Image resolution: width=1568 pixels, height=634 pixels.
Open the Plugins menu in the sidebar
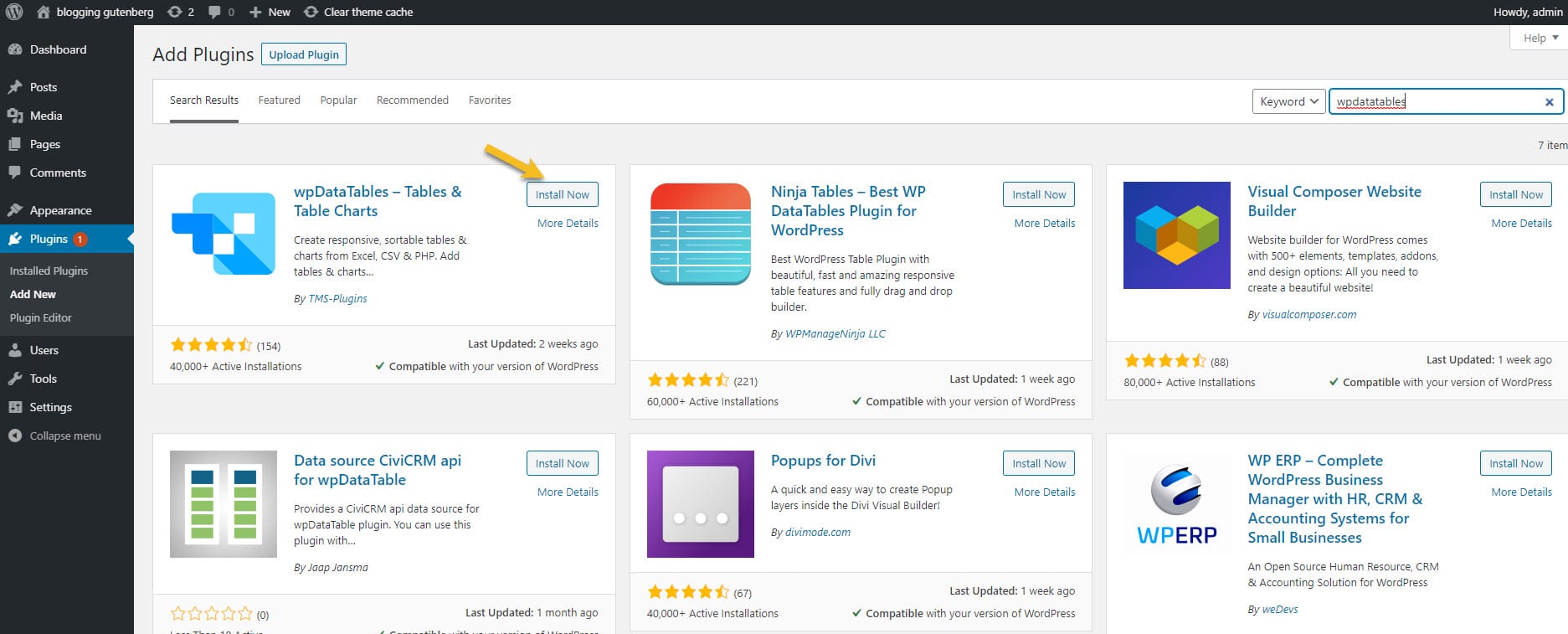(67, 239)
